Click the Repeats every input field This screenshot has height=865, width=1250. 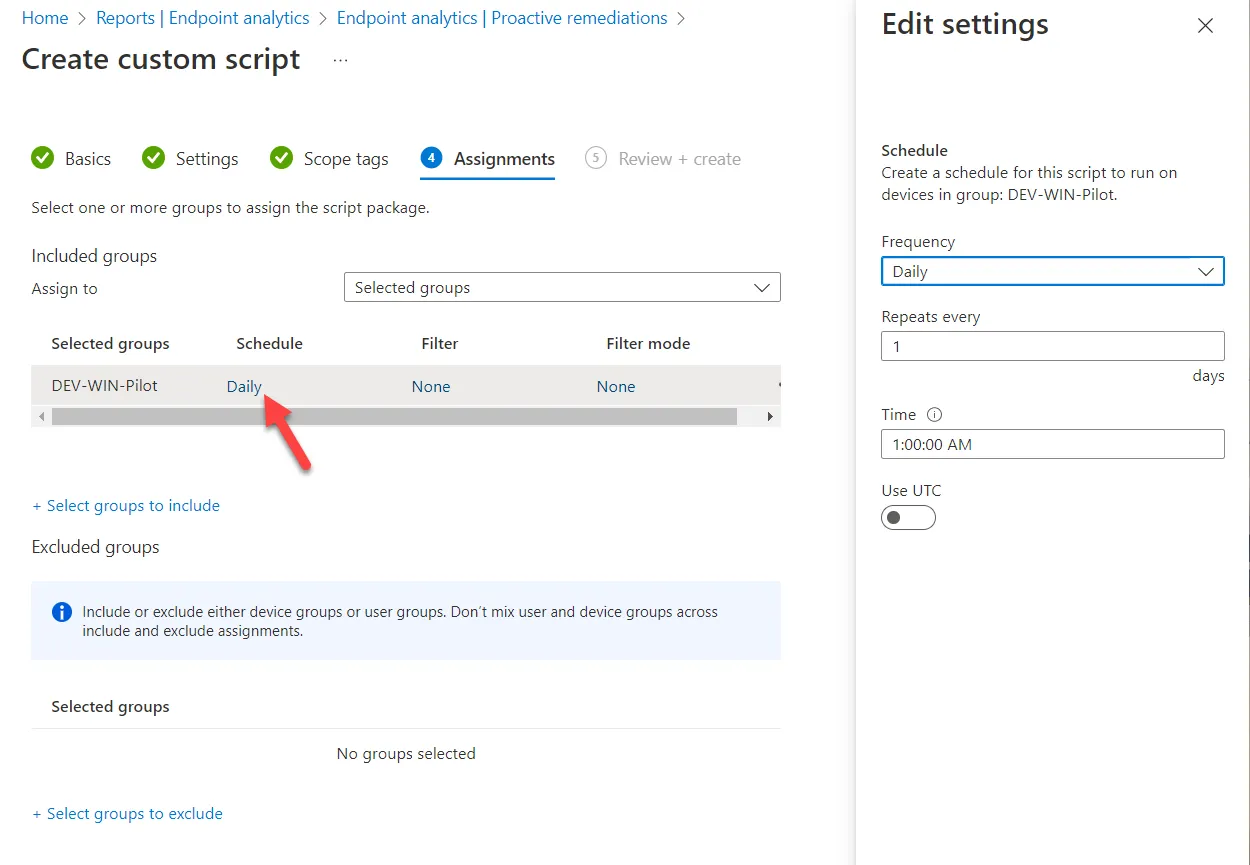pyautogui.click(x=1052, y=346)
